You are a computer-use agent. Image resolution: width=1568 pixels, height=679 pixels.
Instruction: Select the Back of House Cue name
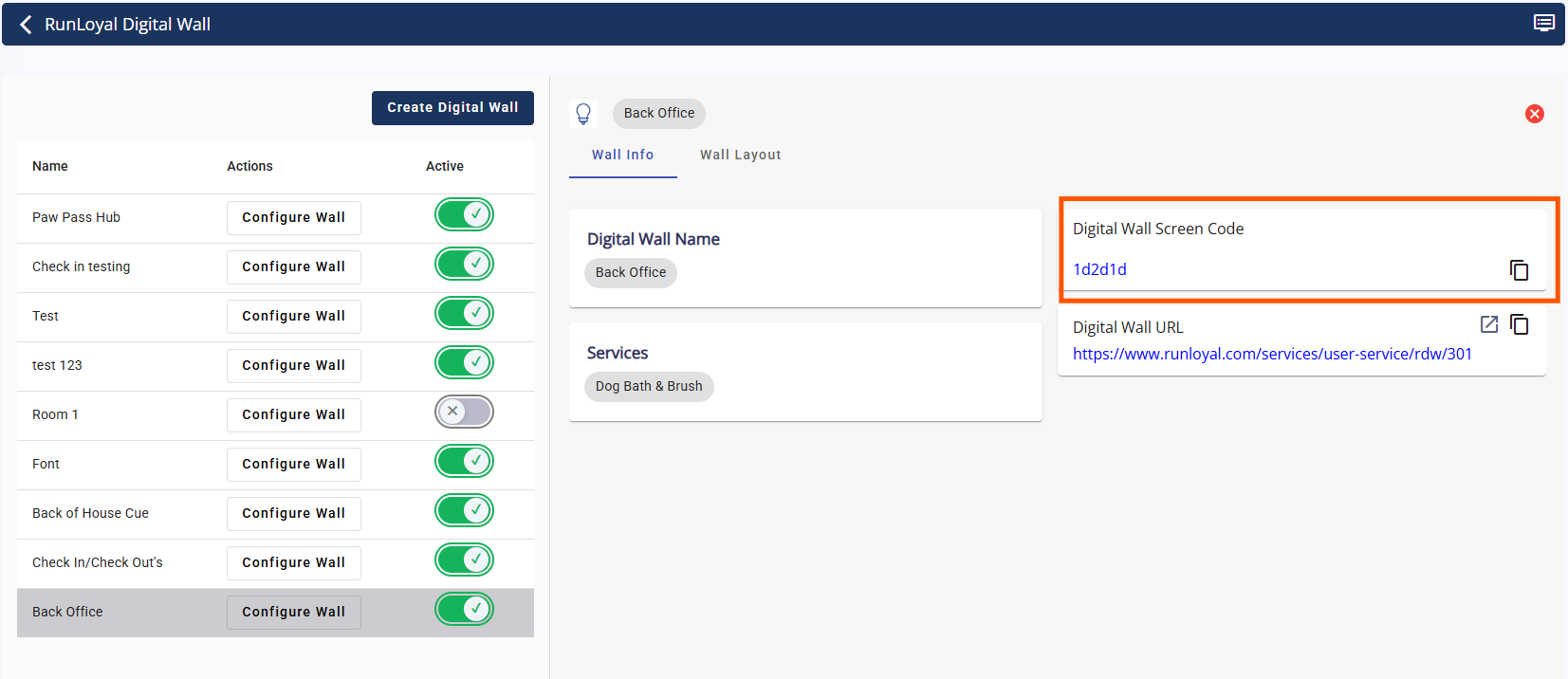pos(90,513)
